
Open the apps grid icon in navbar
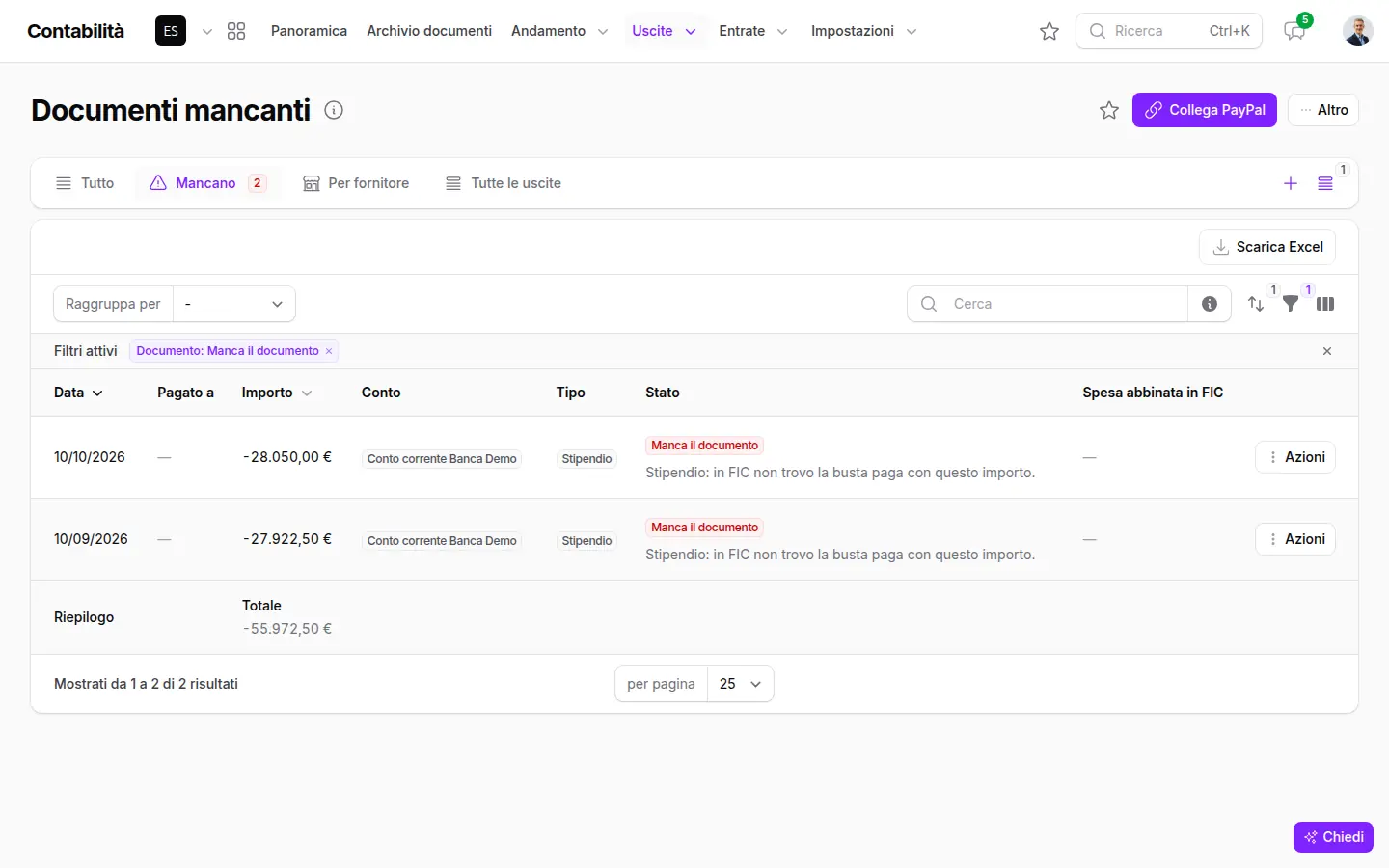click(x=236, y=31)
